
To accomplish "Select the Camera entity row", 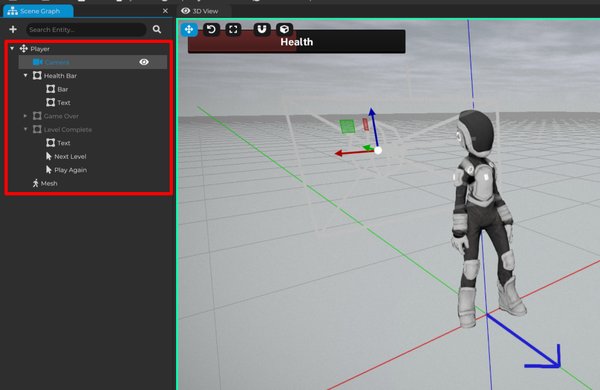I will 93,62.
